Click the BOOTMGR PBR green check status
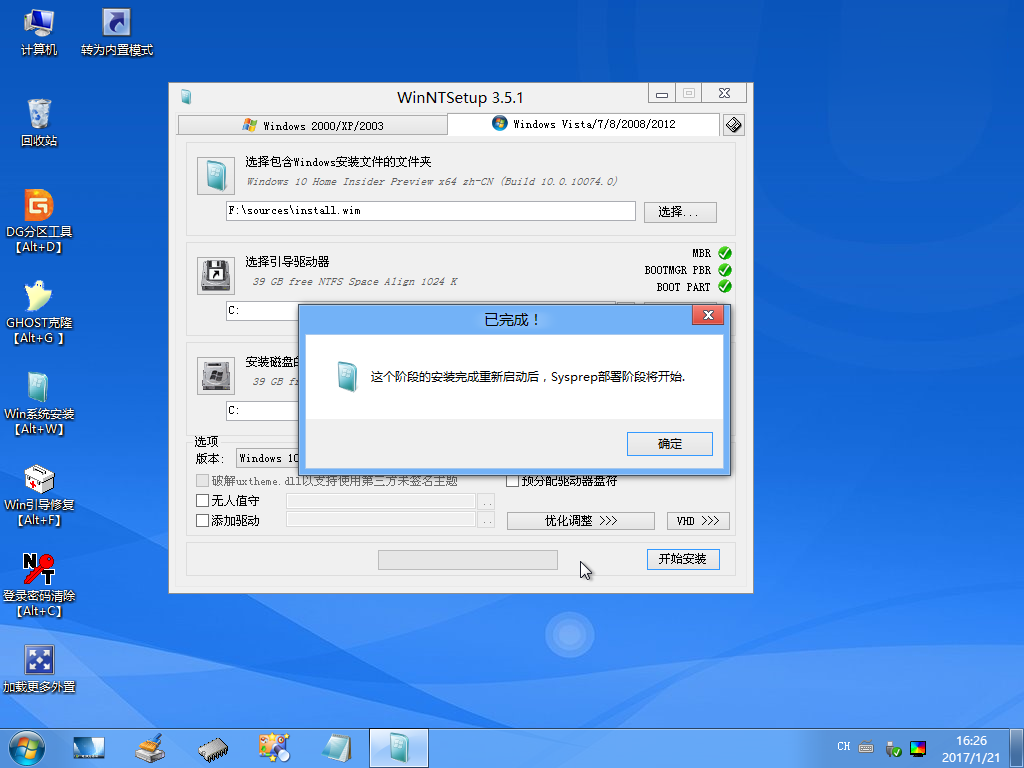 (x=725, y=270)
